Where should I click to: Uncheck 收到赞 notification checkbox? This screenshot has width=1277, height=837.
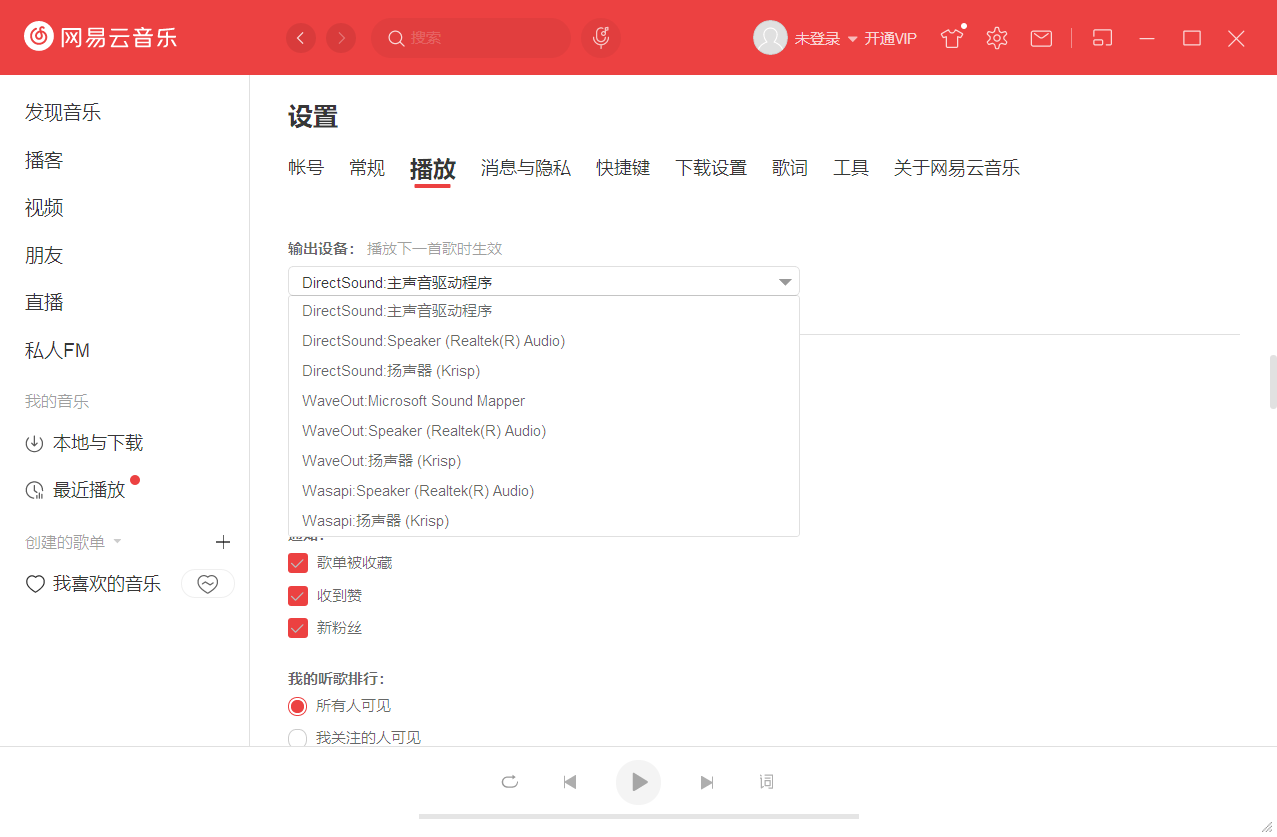(298, 596)
